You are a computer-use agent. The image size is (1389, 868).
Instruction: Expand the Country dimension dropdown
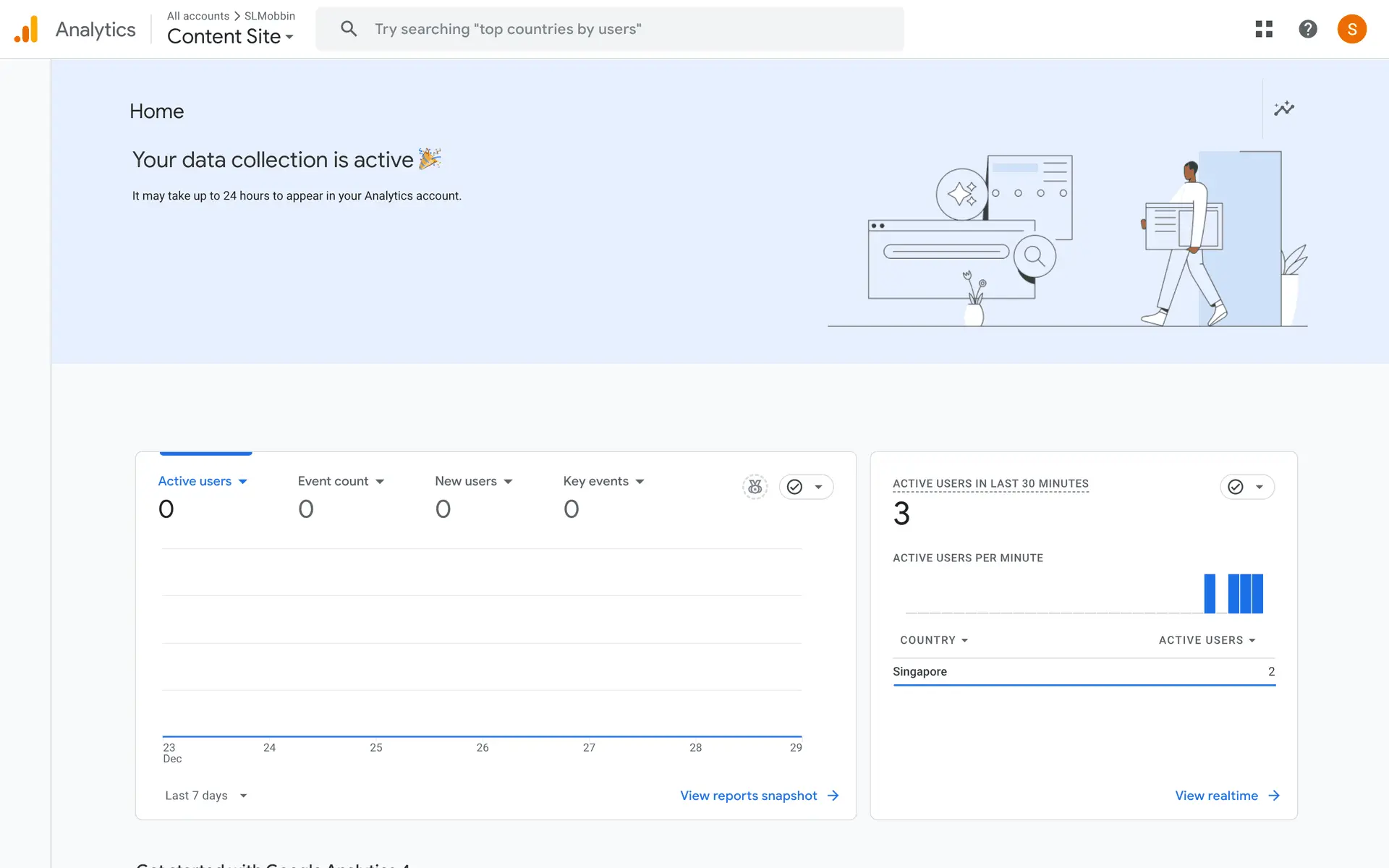pos(933,640)
